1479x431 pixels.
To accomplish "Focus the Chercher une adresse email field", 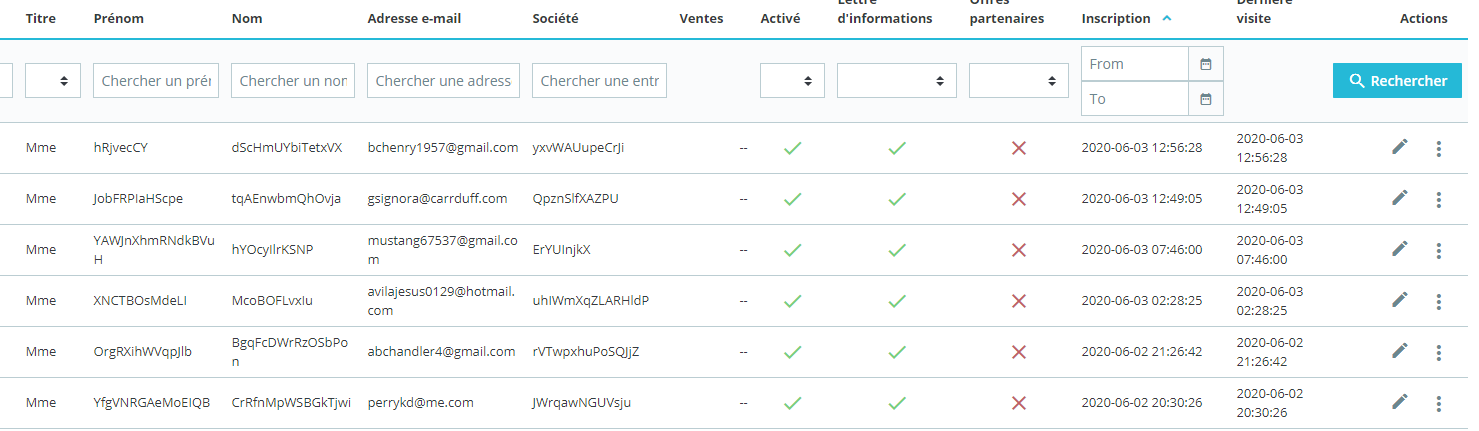I will (443, 81).
